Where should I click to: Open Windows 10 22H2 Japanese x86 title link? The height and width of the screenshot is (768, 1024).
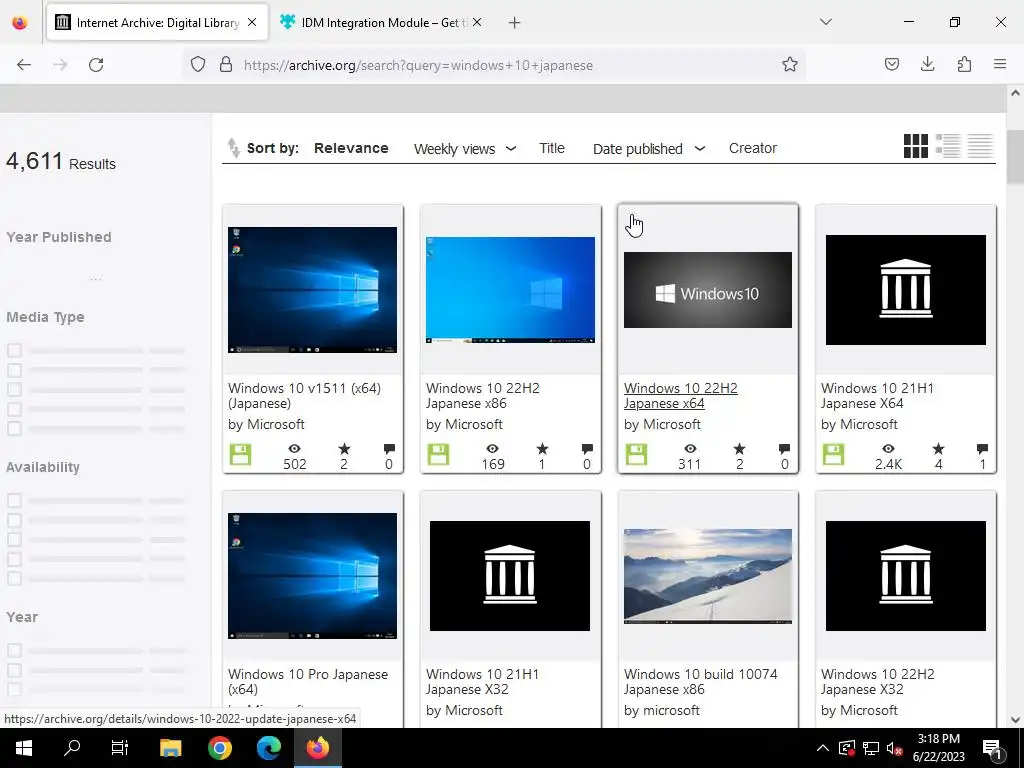coord(483,396)
